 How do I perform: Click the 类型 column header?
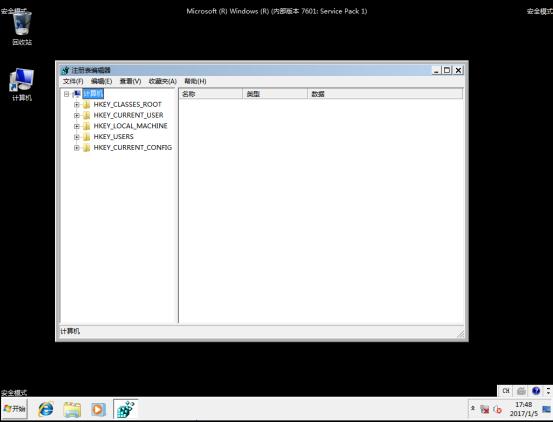tap(275, 94)
